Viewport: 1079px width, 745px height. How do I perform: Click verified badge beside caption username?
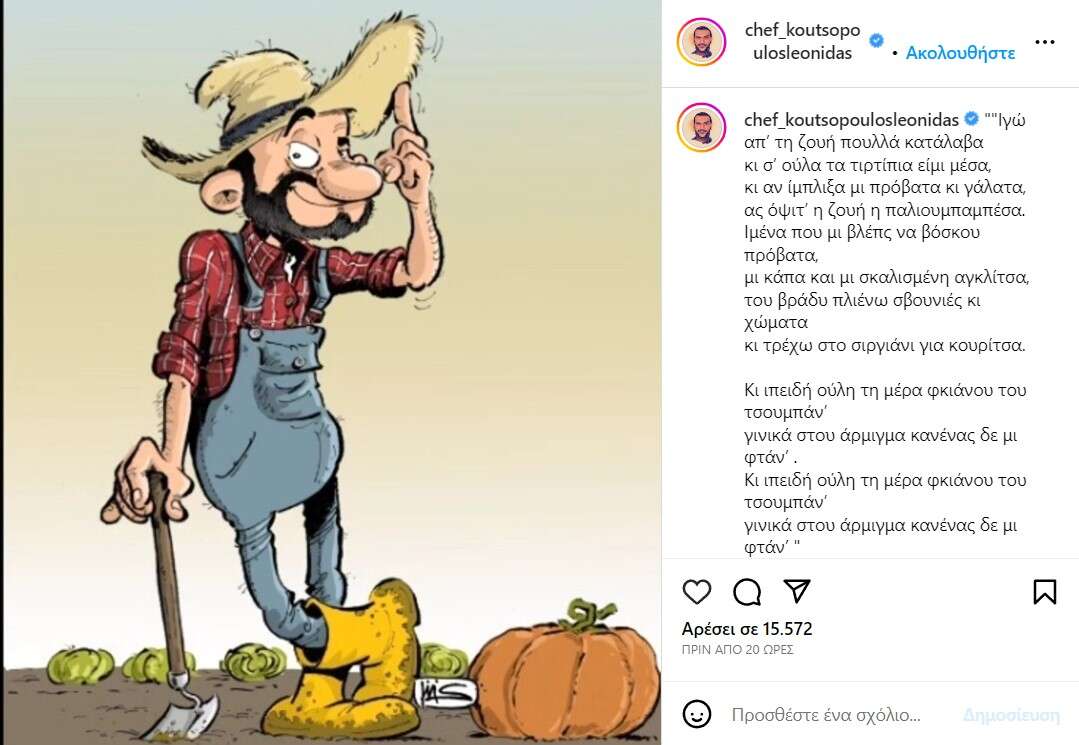971,118
